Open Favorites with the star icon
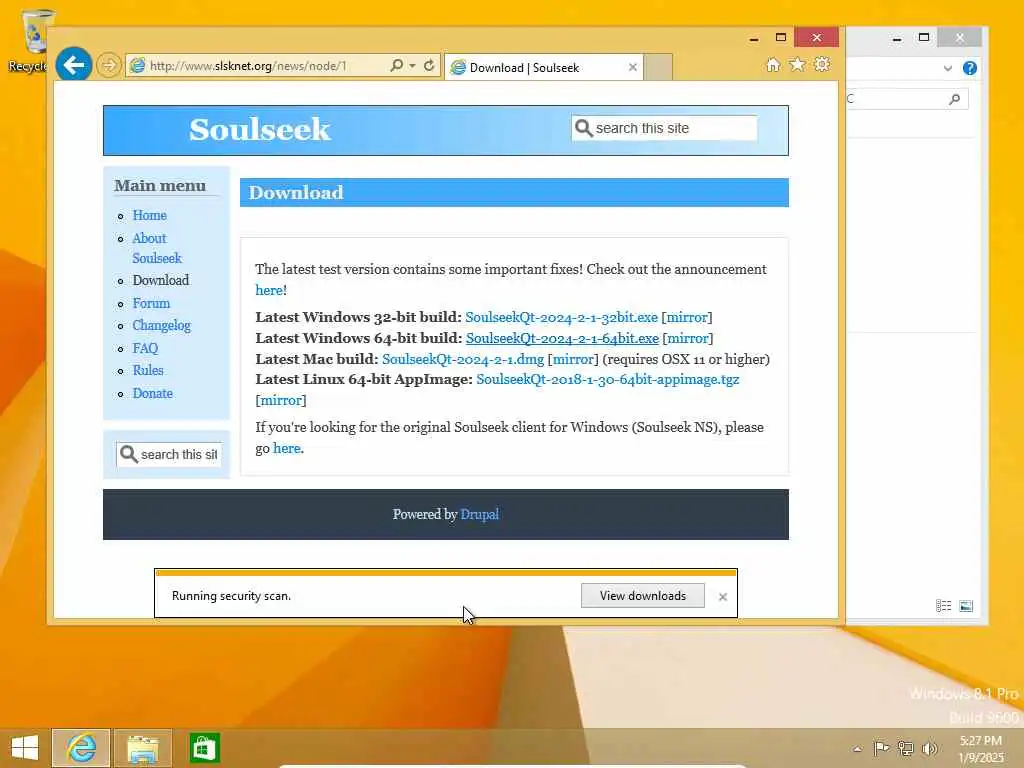The height and width of the screenshot is (768, 1024). pyautogui.click(x=797, y=65)
